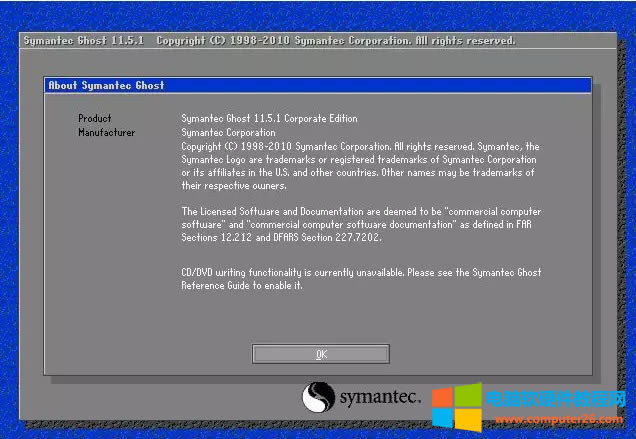This screenshot has width=636, height=439.
Task: Click the Symantec Ghost 11.5.1 window header
Action: 318,41
